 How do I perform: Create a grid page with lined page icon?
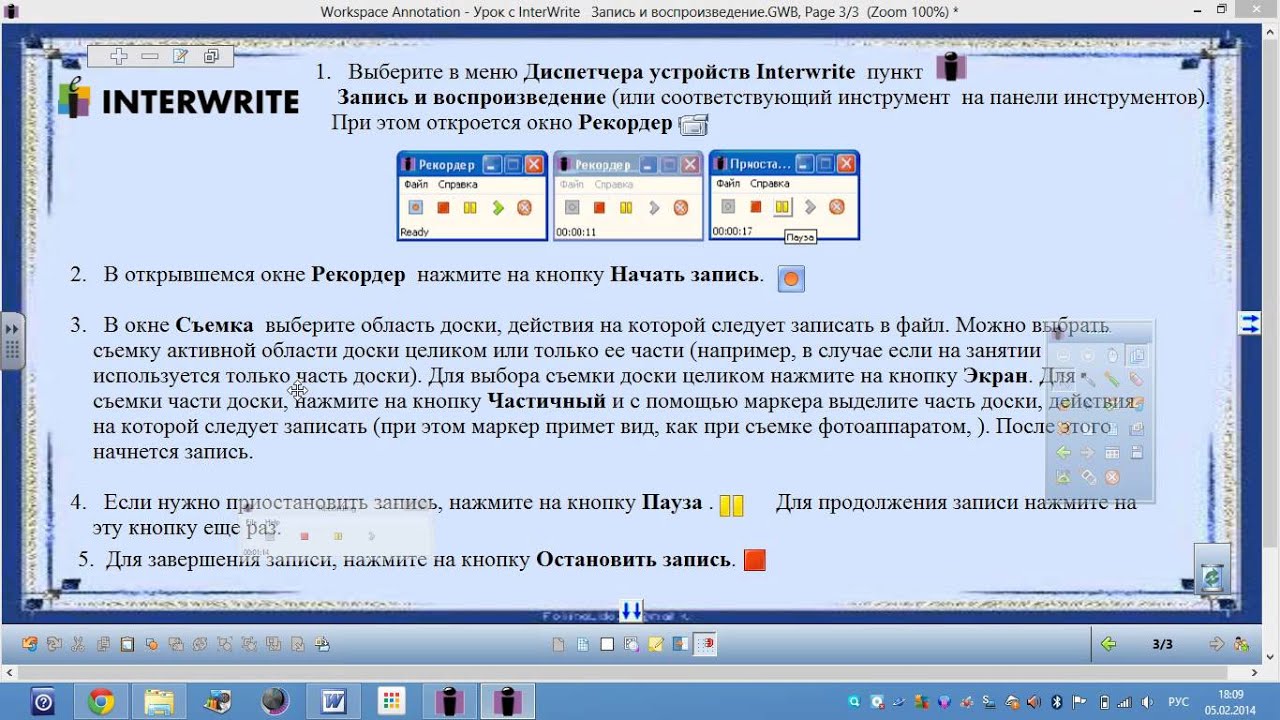(582, 644)
